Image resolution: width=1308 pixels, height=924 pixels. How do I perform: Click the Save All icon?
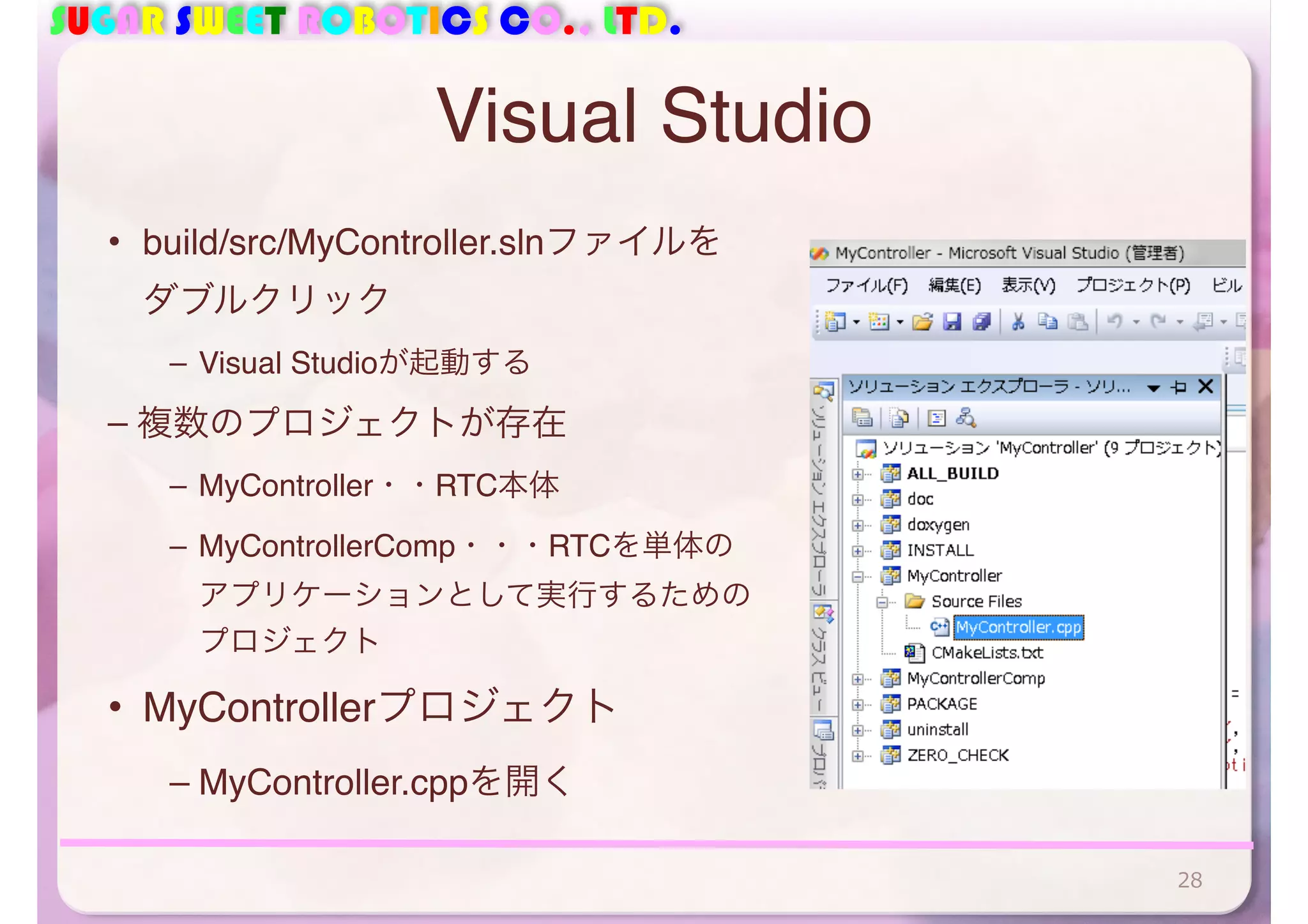pyautogui.click(x=982, y=321)
